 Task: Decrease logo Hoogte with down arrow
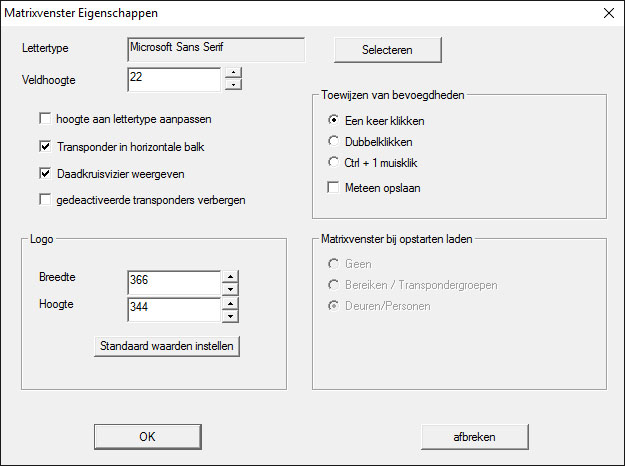[229, 316]
